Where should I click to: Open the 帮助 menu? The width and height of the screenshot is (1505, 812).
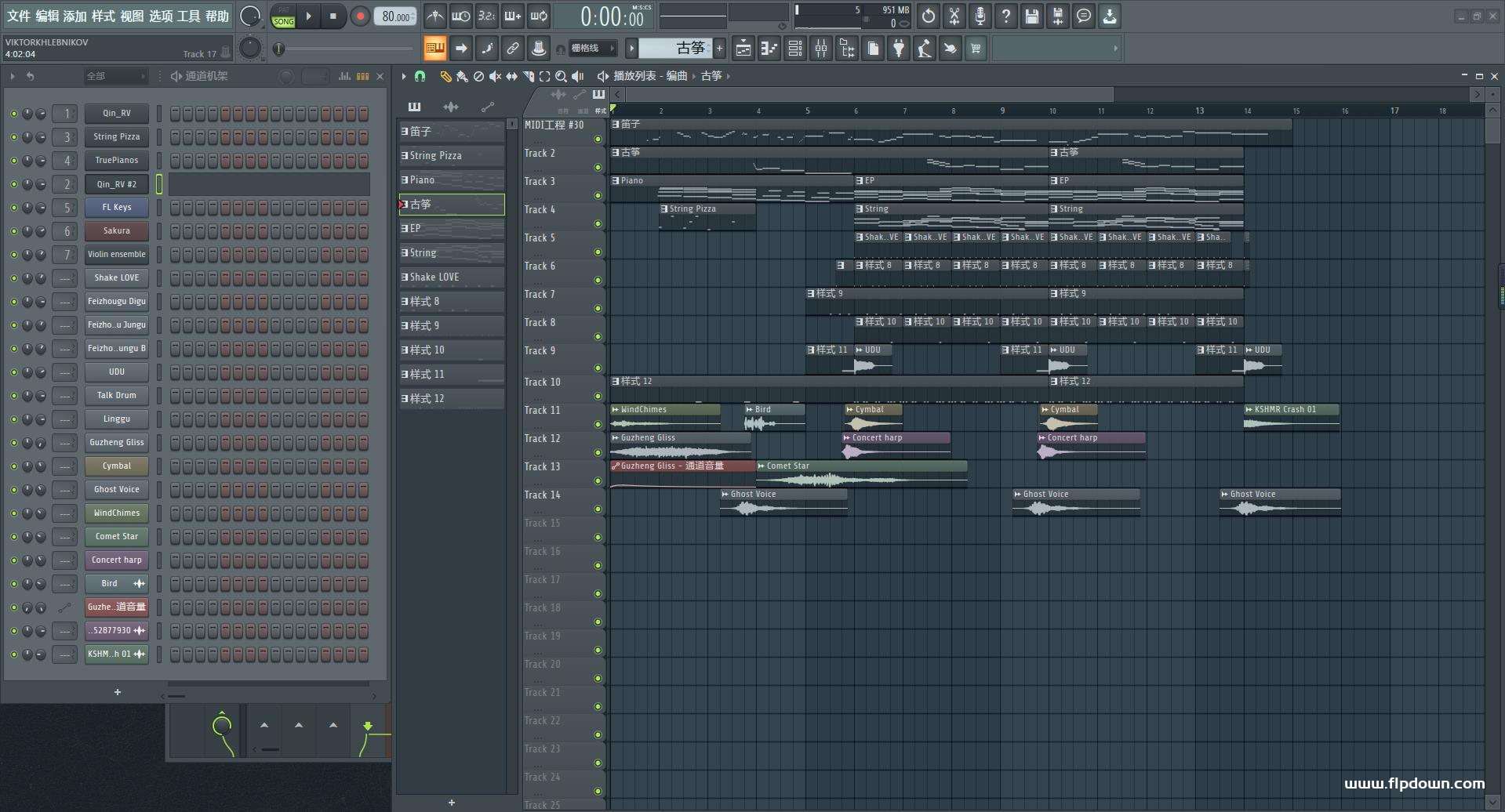coord(217,16)
